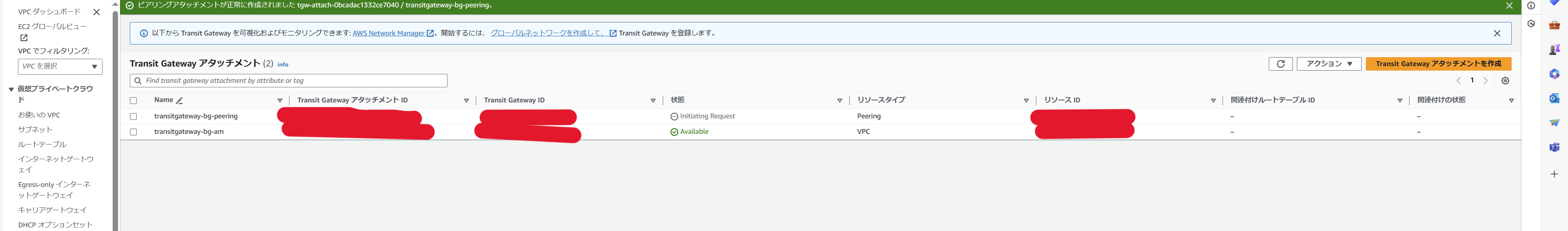Sort by 関連付けの状態 column arrow
1568x231 pixels.
pos(1511,101)
